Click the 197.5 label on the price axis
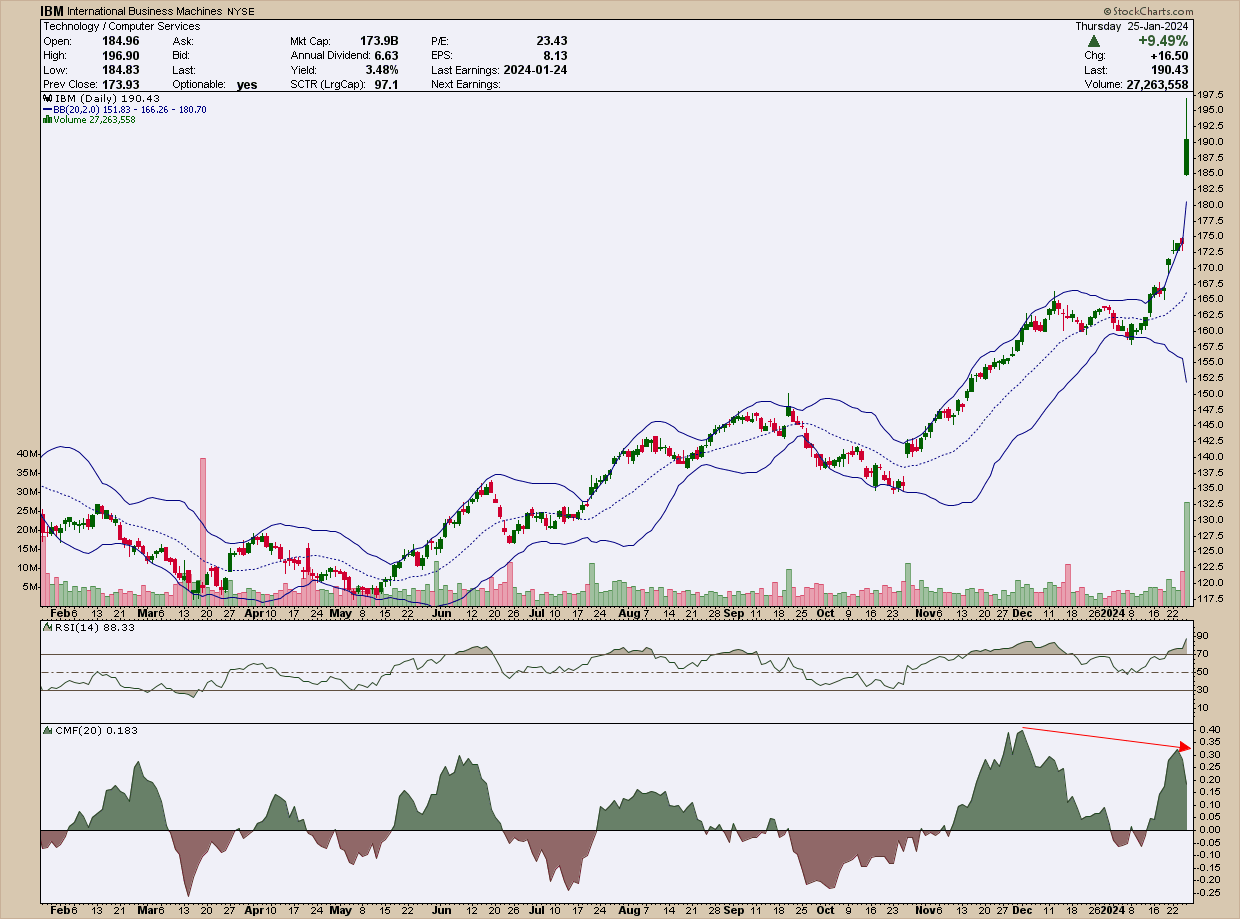The height and width of the screenshot is (919, 1240). (x=1212, y=94)
